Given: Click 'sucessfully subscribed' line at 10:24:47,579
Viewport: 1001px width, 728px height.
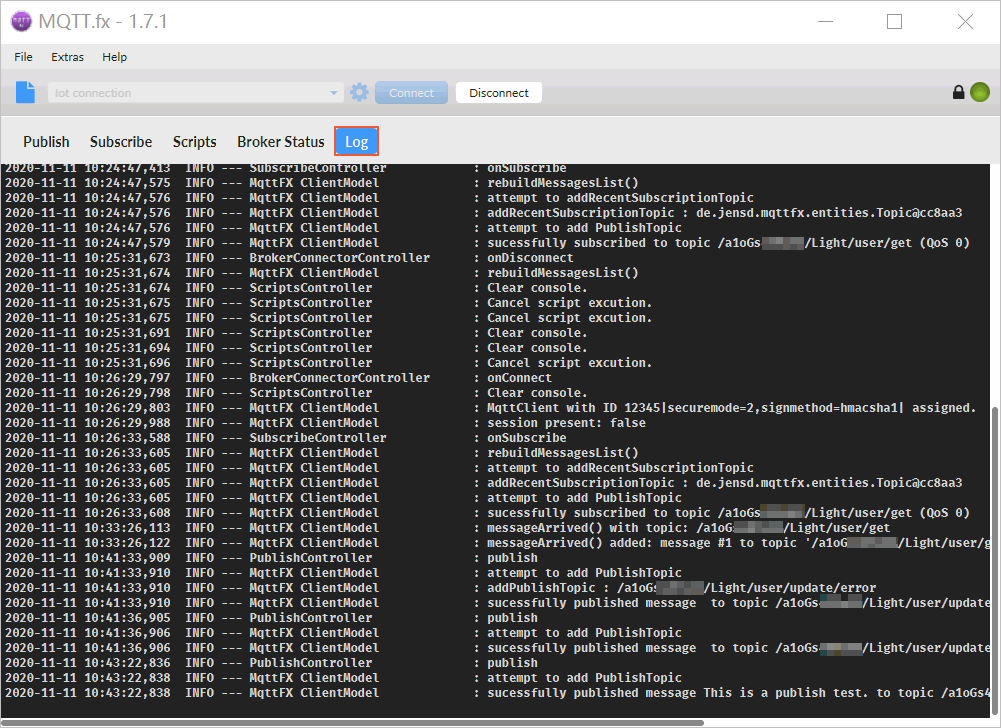Looking at the screenshot, I should (x=728, y=243).
